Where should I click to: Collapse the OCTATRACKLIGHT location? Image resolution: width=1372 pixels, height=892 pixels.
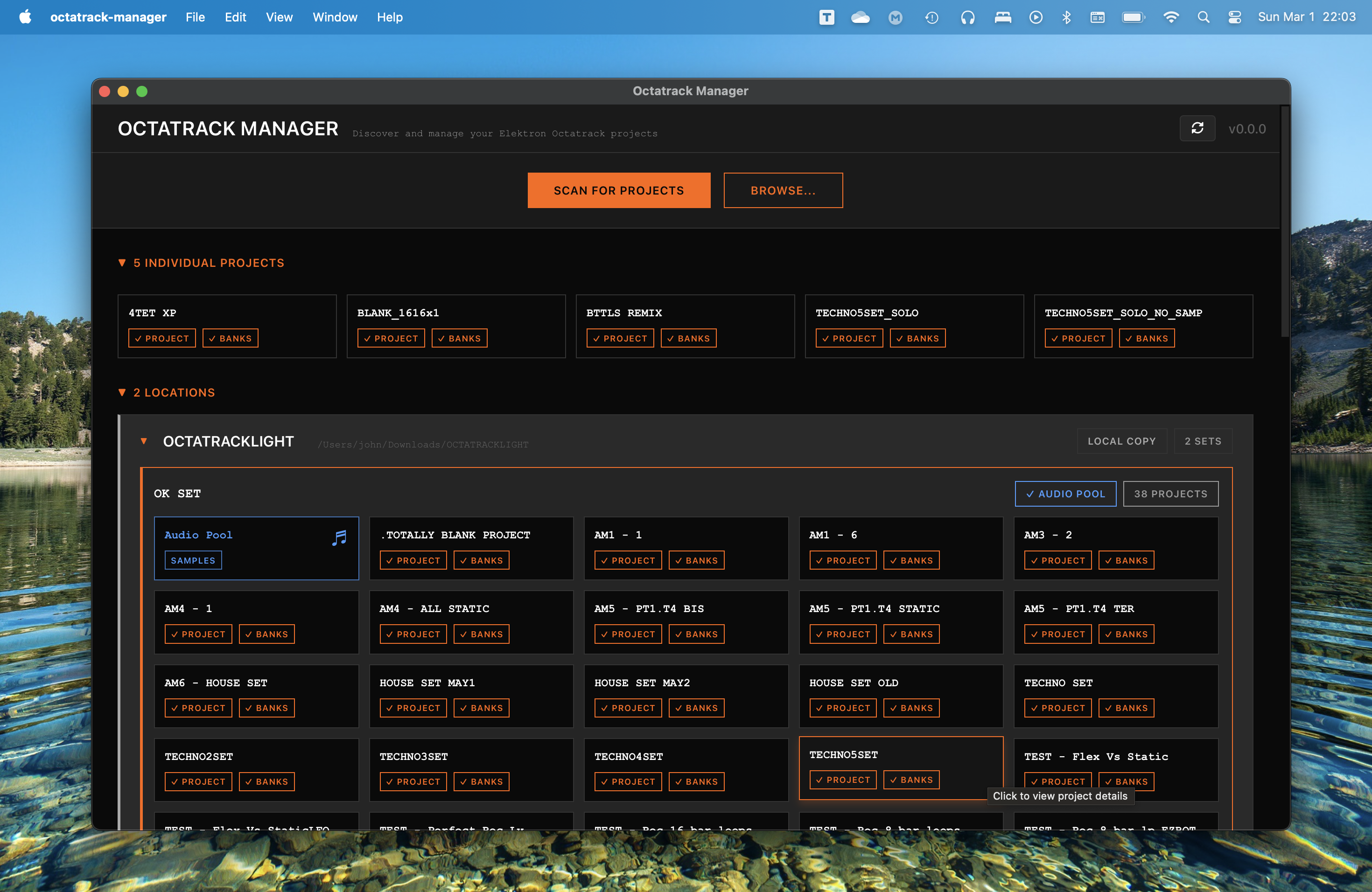click(x=144, y=441)
